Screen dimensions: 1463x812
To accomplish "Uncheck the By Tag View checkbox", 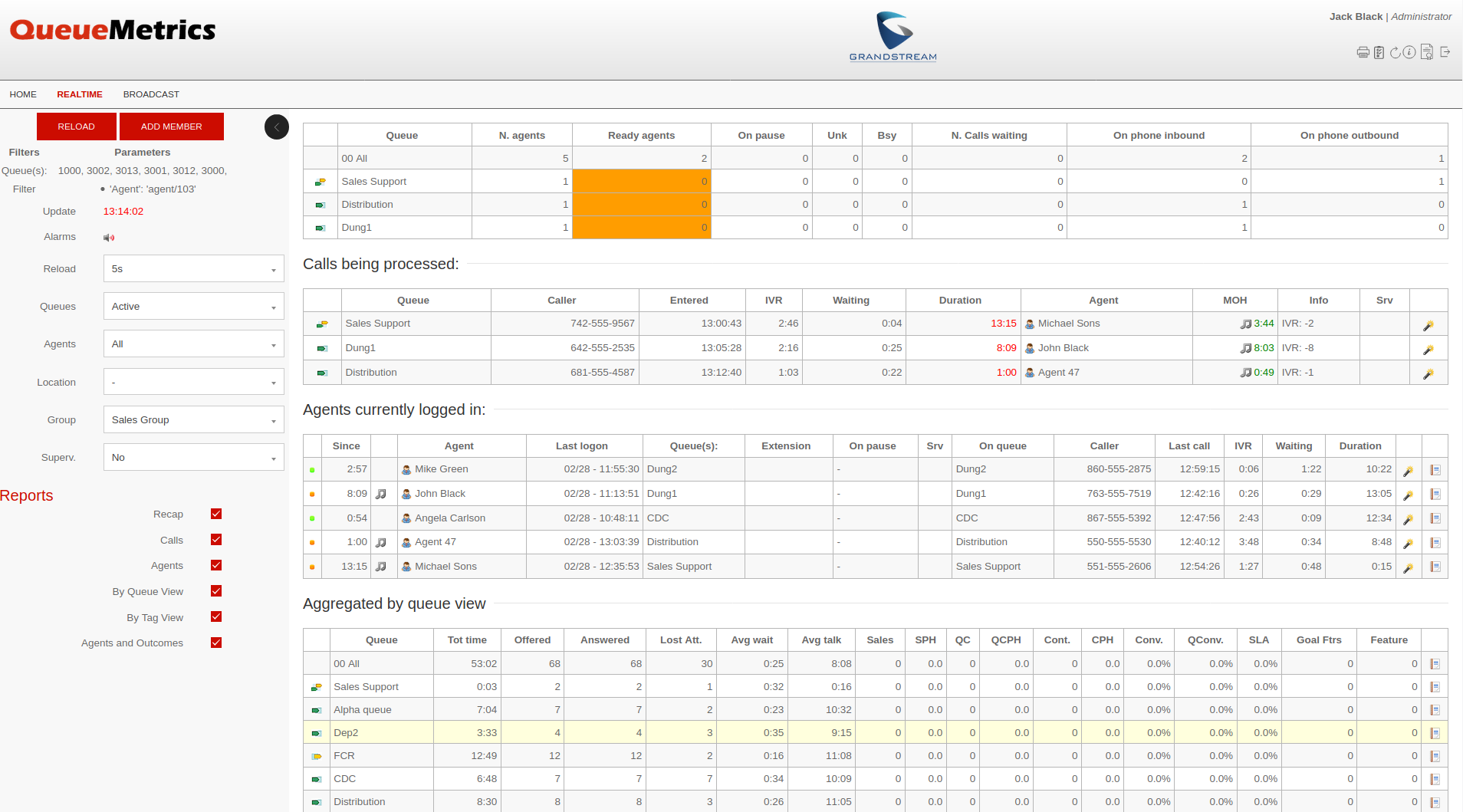I will tap(216, 617).
